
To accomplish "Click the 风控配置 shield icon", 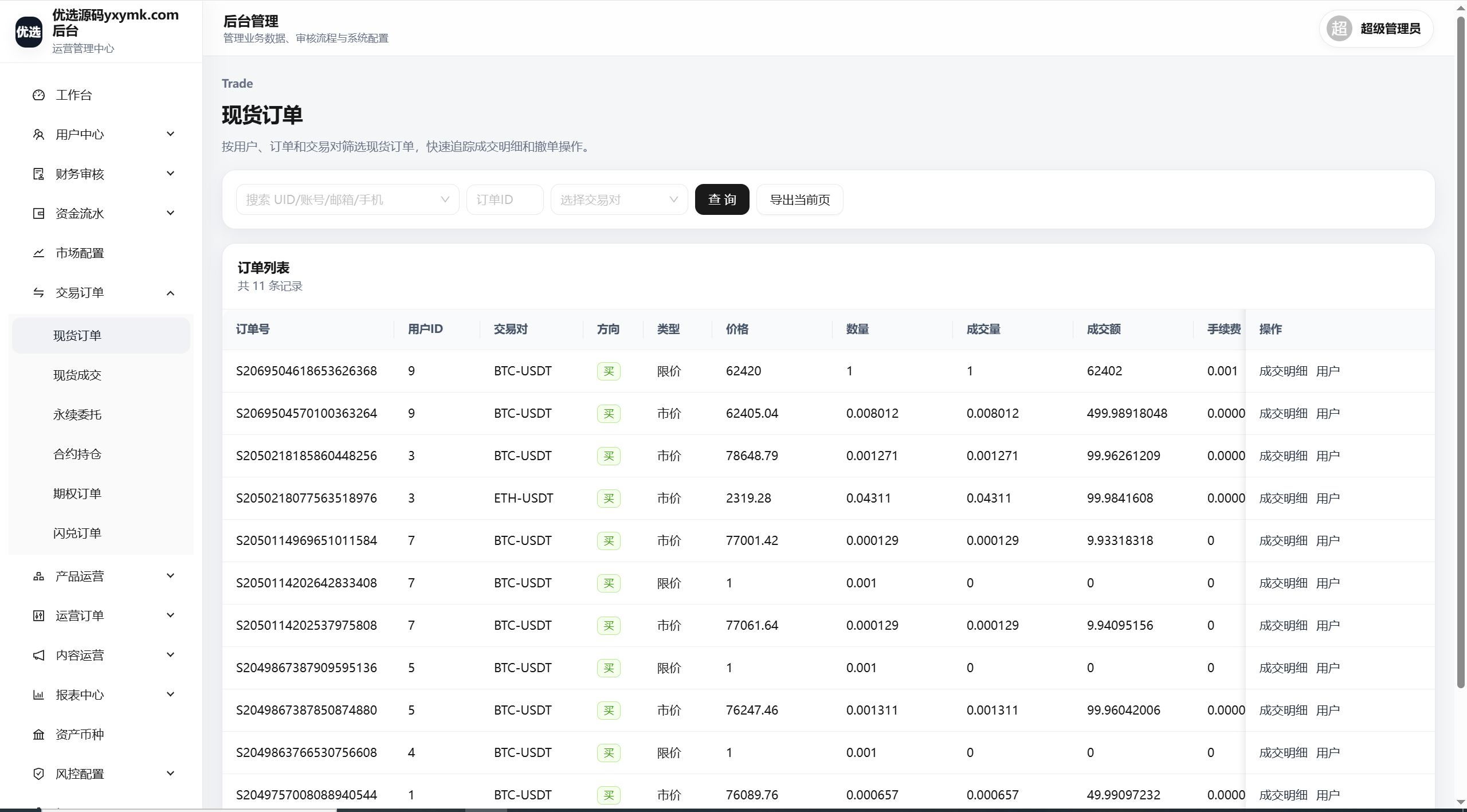I will pos(38,774).
